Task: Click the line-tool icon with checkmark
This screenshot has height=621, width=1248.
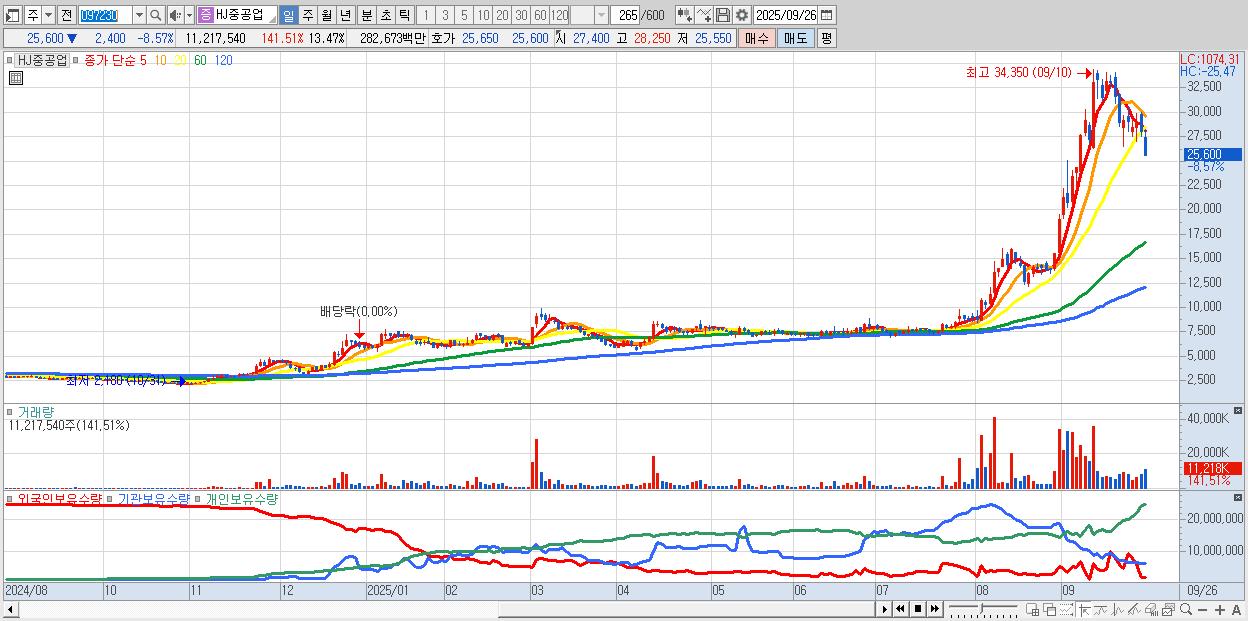Action: (x=704, y=15)
